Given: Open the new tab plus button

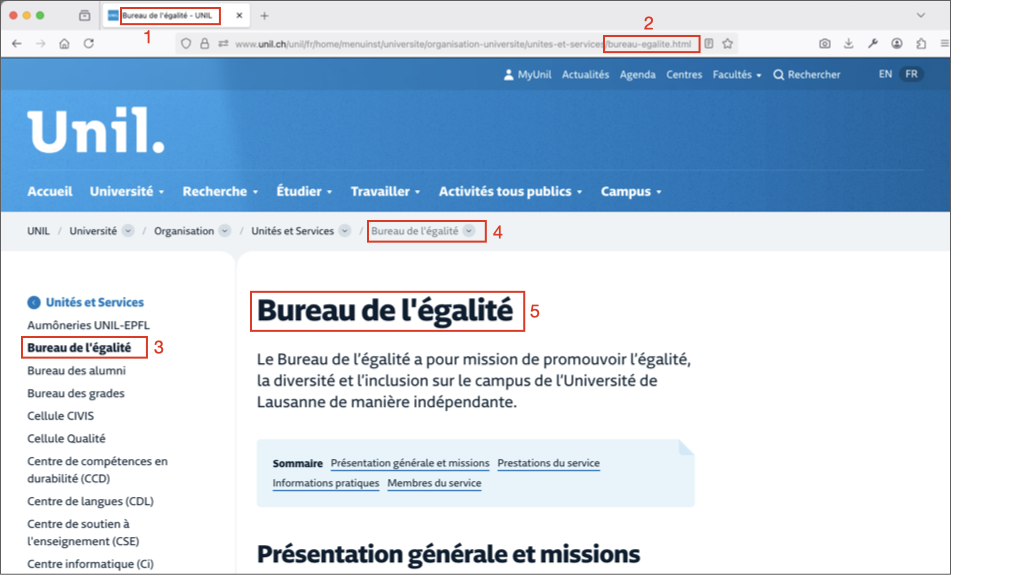Looking at the screenshot, I should 264,16.
